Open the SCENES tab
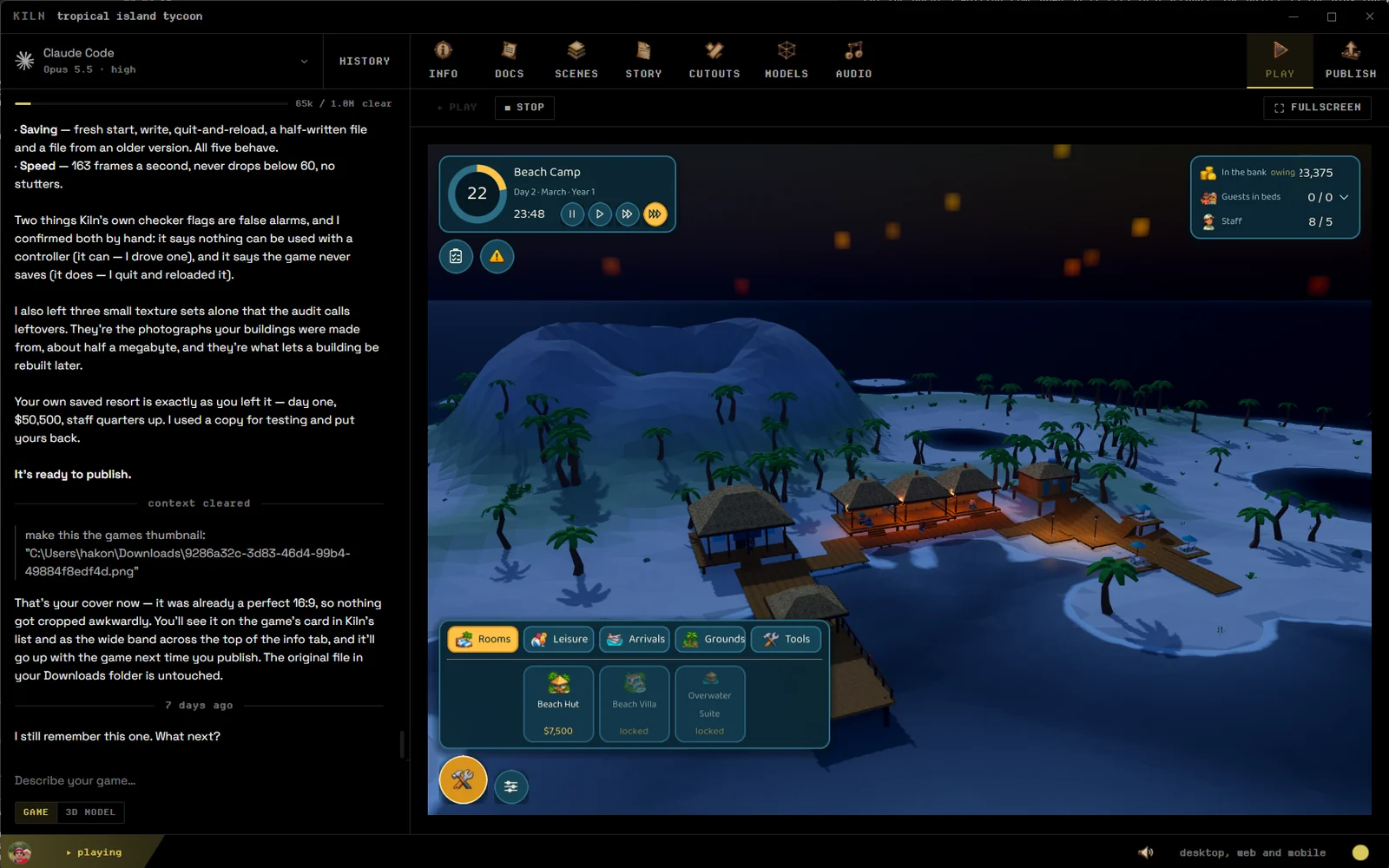 coord(576,61)
